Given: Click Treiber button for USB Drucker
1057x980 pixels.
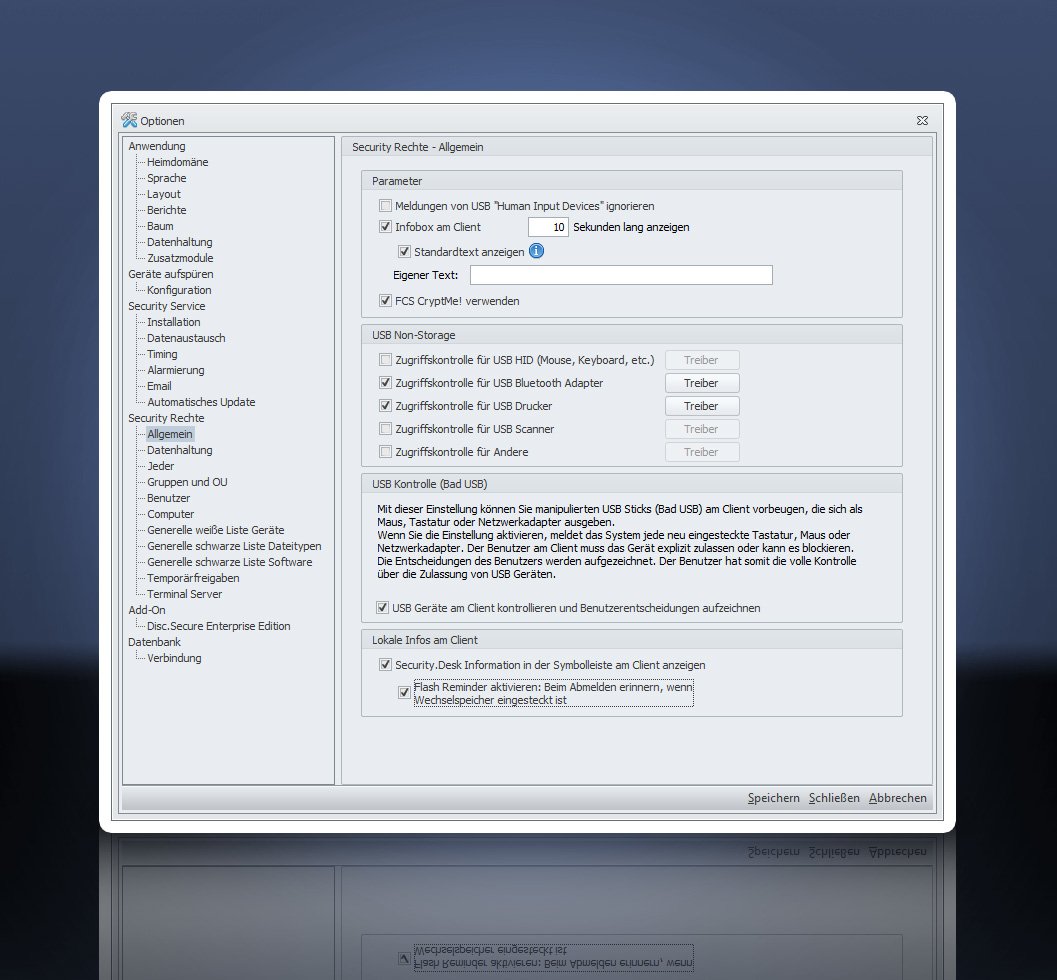Looking at the screenshot, I should coord(702,405).
